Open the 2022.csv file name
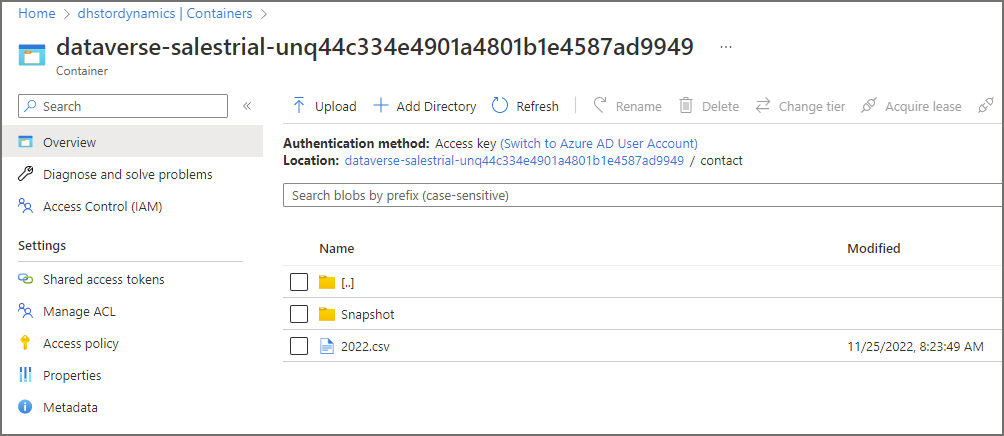 (366, 346)
